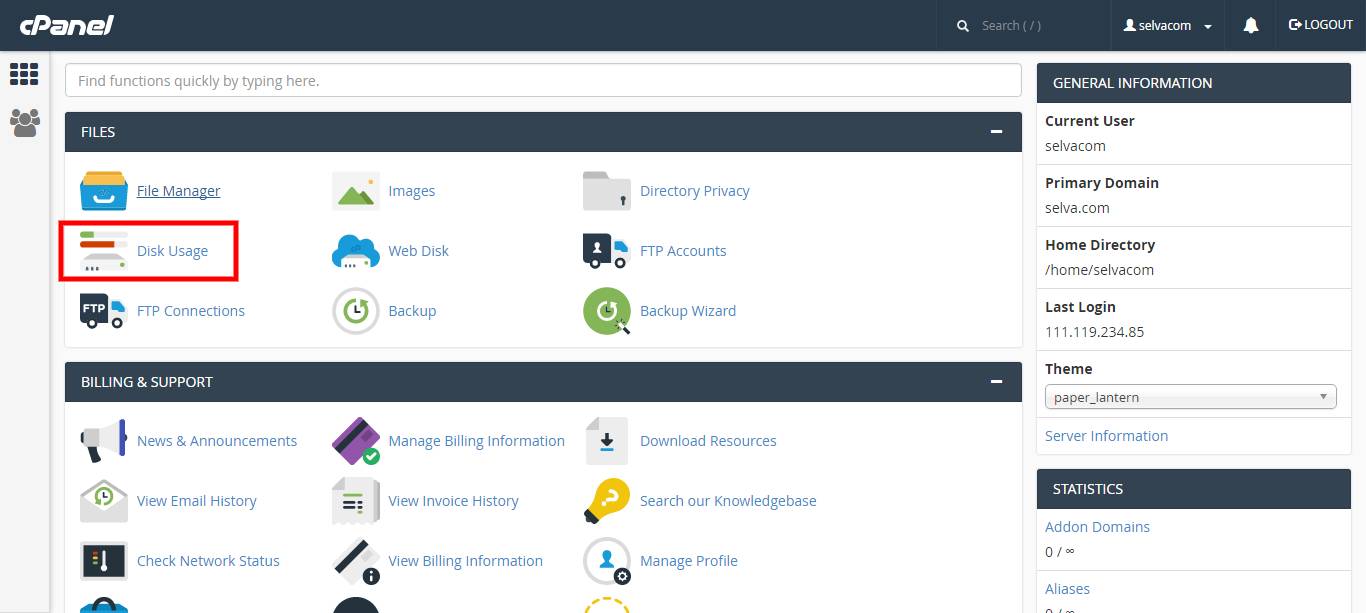Open the FTP Accounts link
1366x613 pixels.
(683, 251)
